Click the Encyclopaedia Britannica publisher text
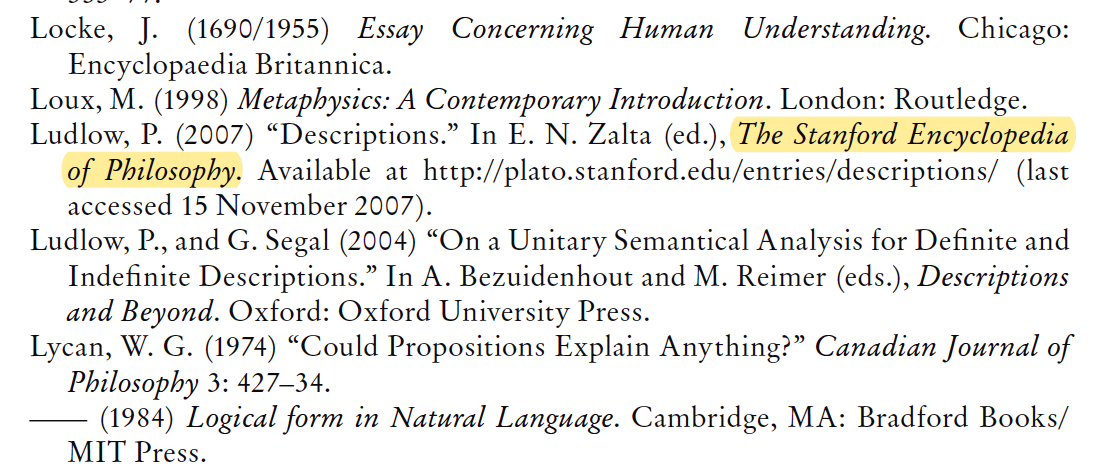Screen dimensions: 1094x472 coord(227,66)
